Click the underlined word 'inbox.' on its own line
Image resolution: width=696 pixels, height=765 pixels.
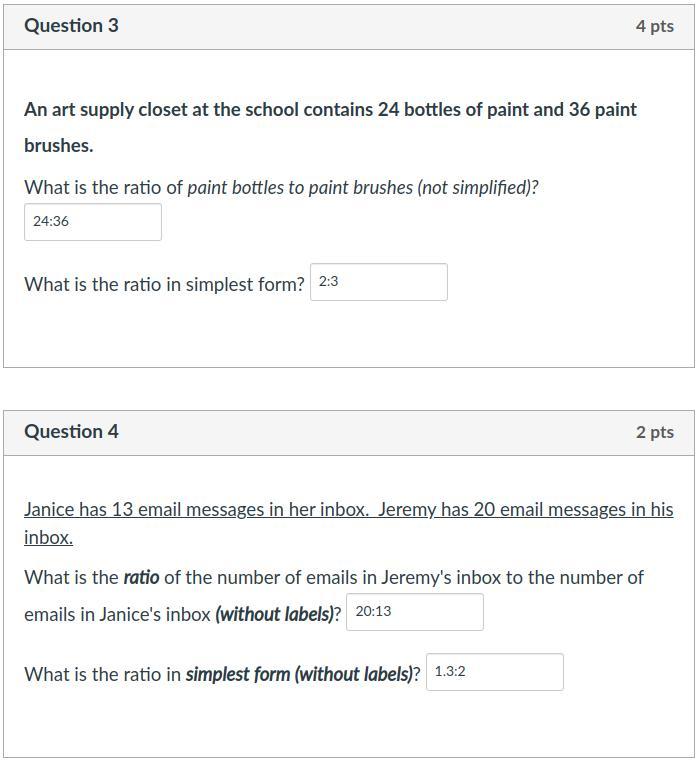[48, 538]
